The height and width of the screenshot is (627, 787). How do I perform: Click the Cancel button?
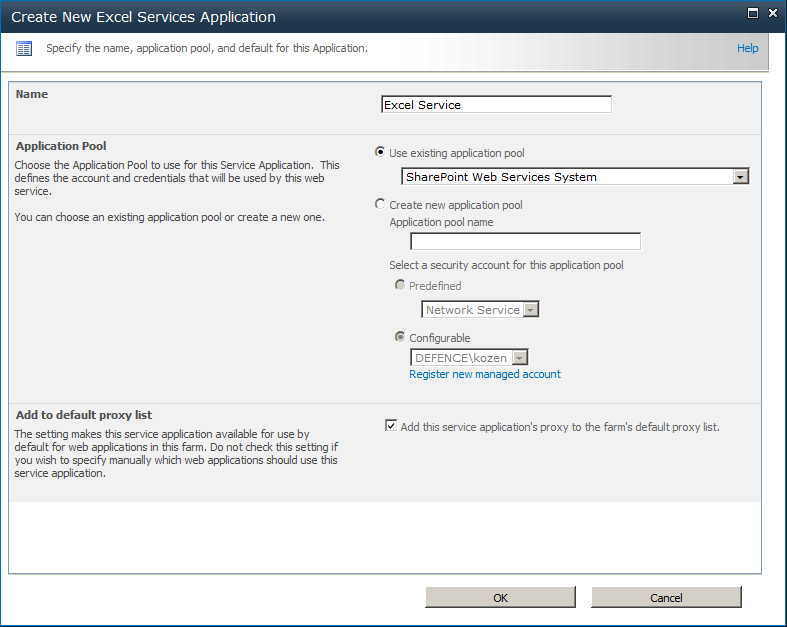(x=666, y=597)
